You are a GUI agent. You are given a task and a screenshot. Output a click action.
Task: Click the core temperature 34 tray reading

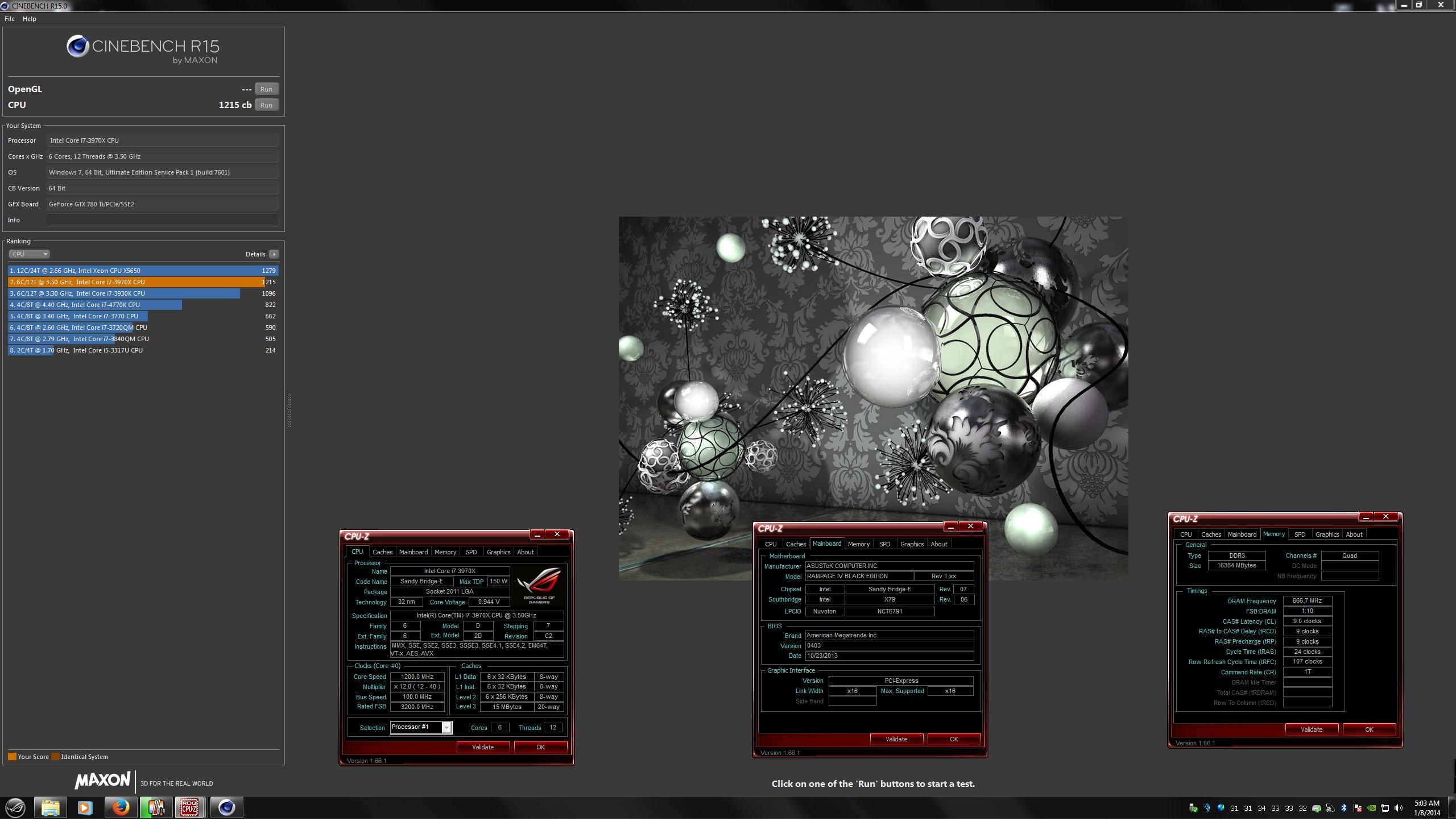tap(1261, 808)
